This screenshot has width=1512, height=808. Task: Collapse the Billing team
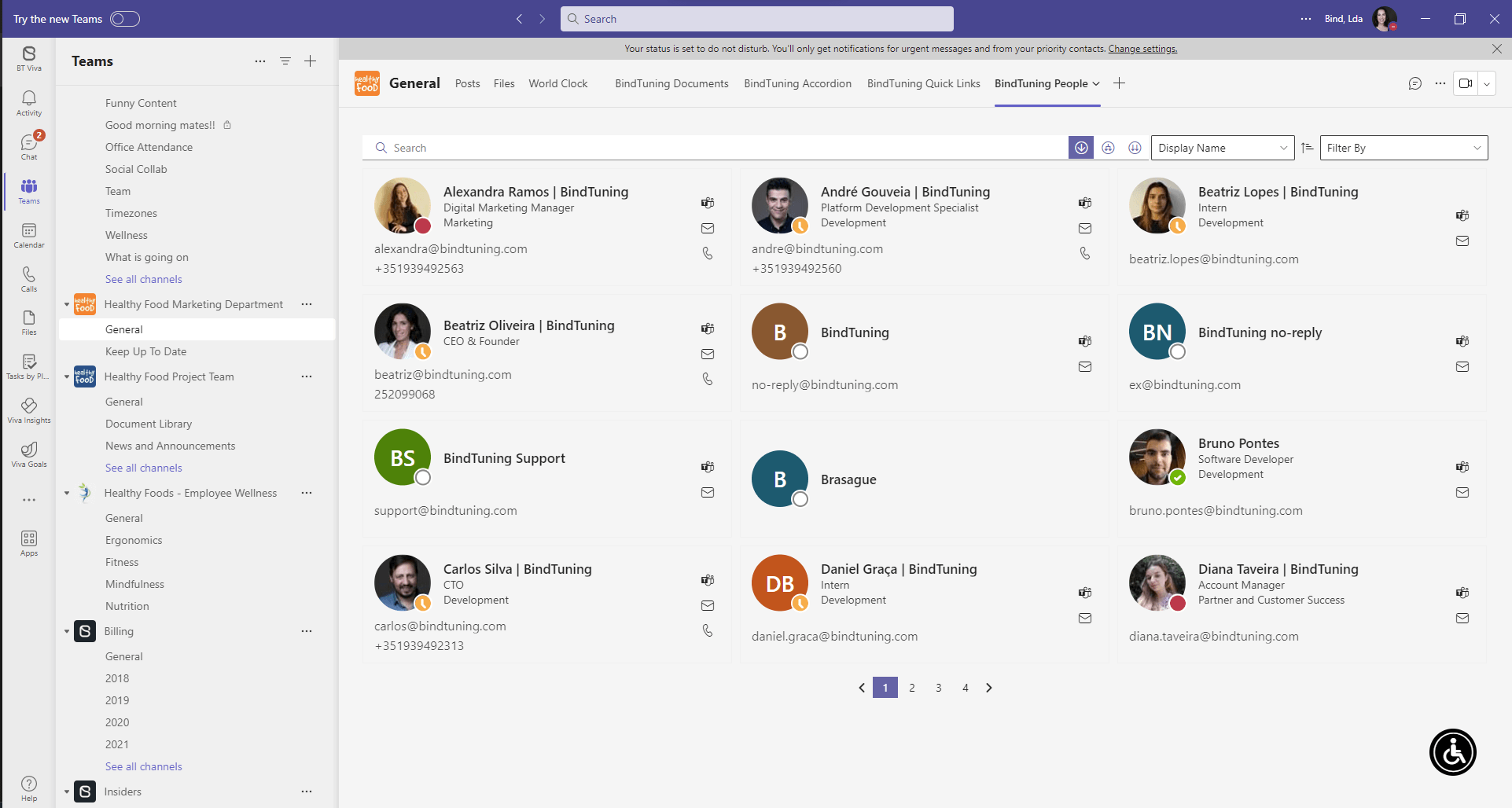click(x=67, y=631)
